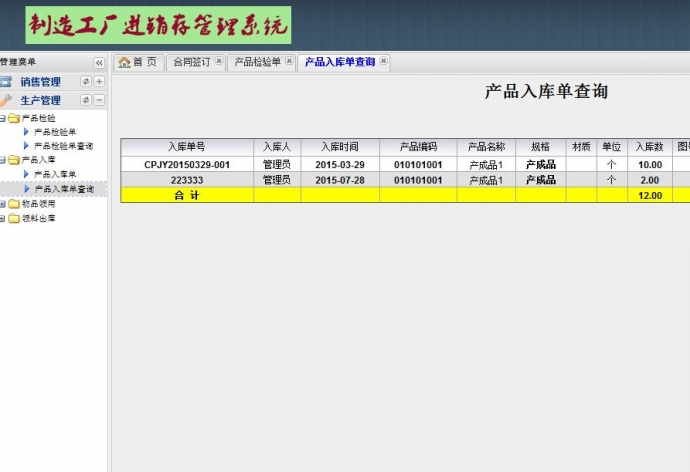Select the 领料出库 folder label
The image size is (690, 472).
tap(38, 219)
